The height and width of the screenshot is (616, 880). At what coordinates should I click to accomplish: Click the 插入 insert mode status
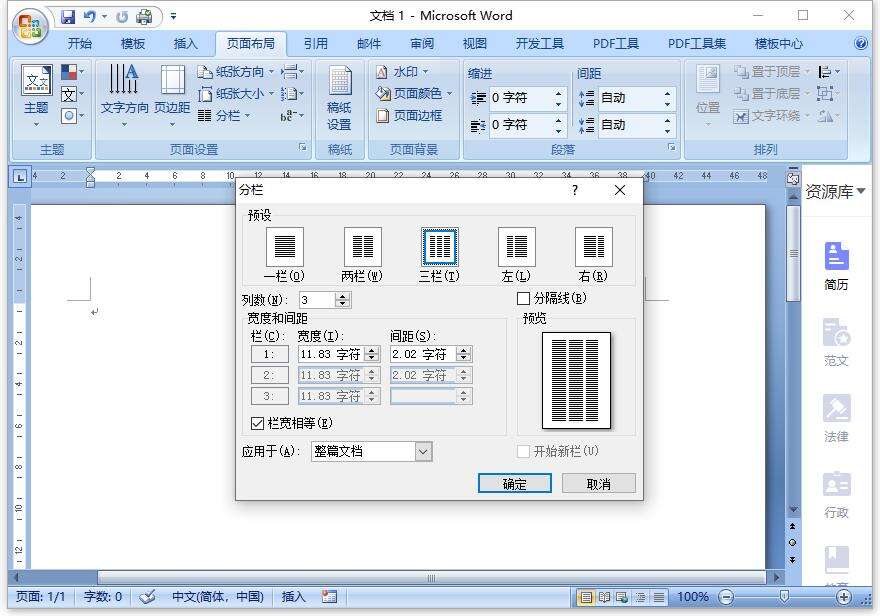tap(293, 597)
